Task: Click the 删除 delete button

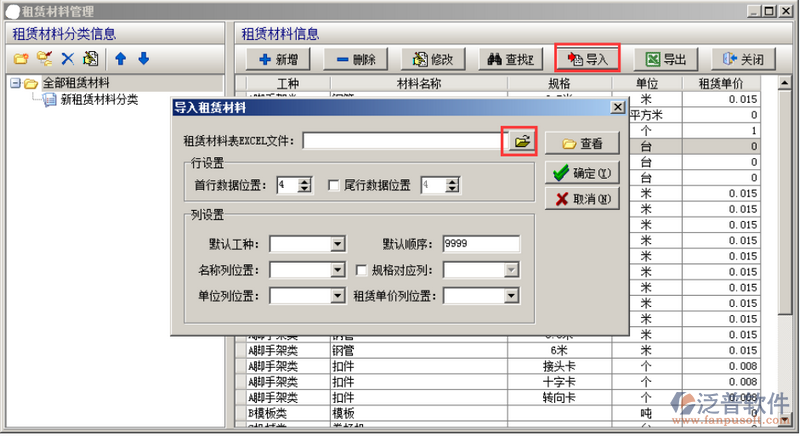Action: (356, 60)
